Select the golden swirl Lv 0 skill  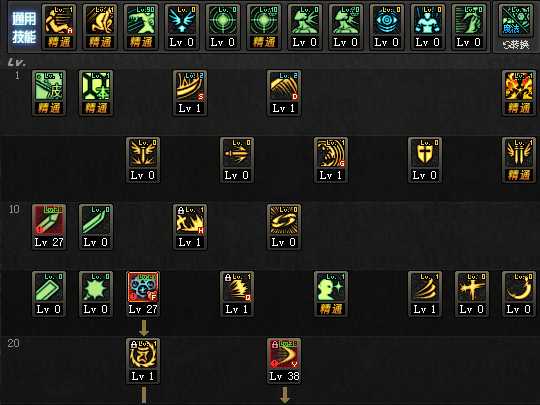(284, 227)
